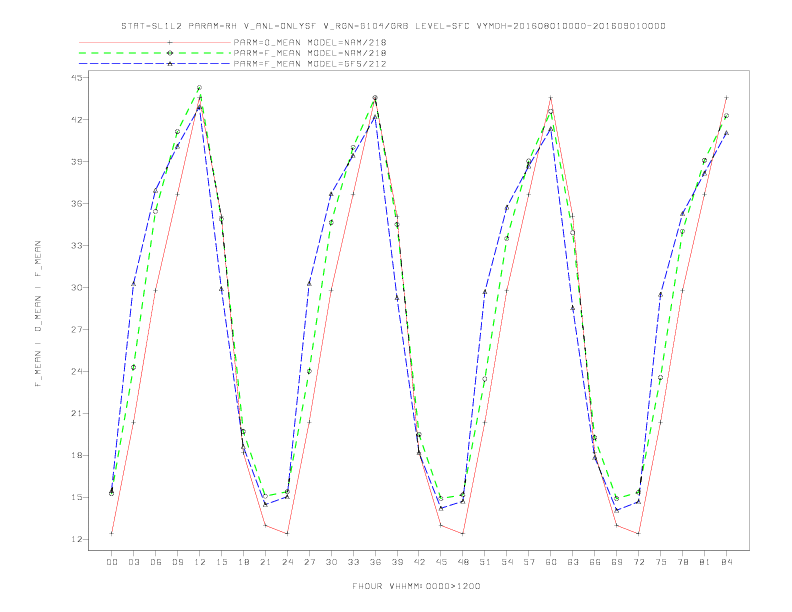Click x-axis forecast hour label 03

tap(133, 562)
